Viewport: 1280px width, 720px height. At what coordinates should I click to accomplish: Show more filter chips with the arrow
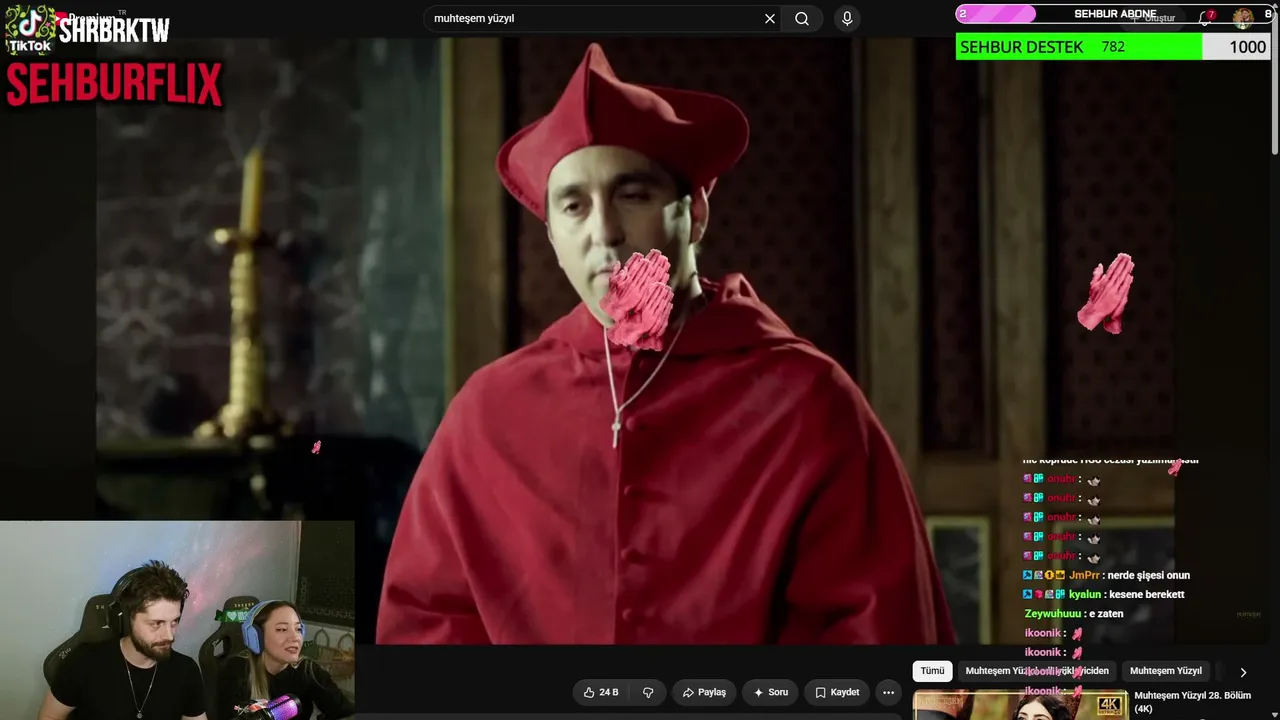click(1243, 672)
